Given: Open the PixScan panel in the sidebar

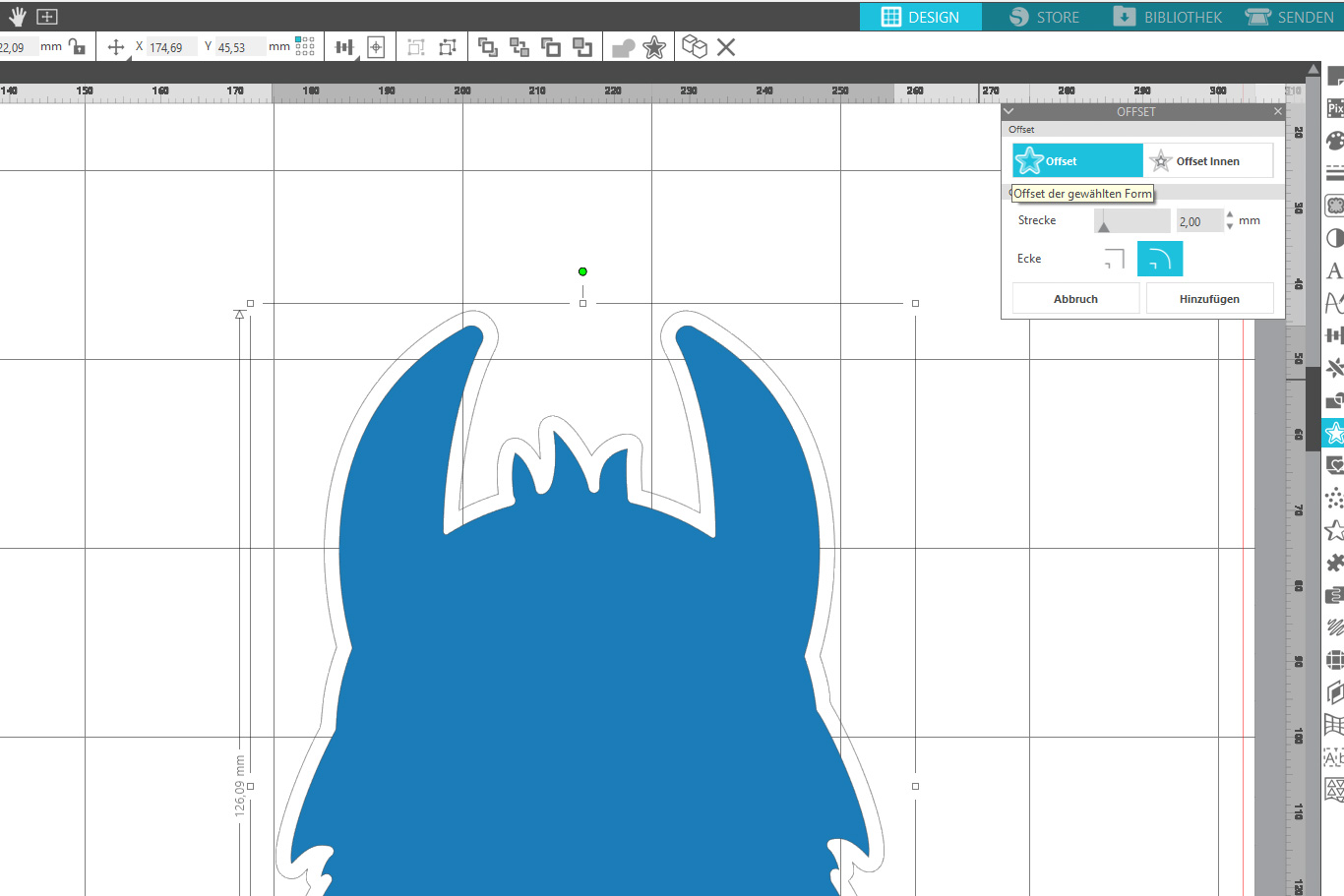Looking at the screenshot, I should [x=1334, y=108].
